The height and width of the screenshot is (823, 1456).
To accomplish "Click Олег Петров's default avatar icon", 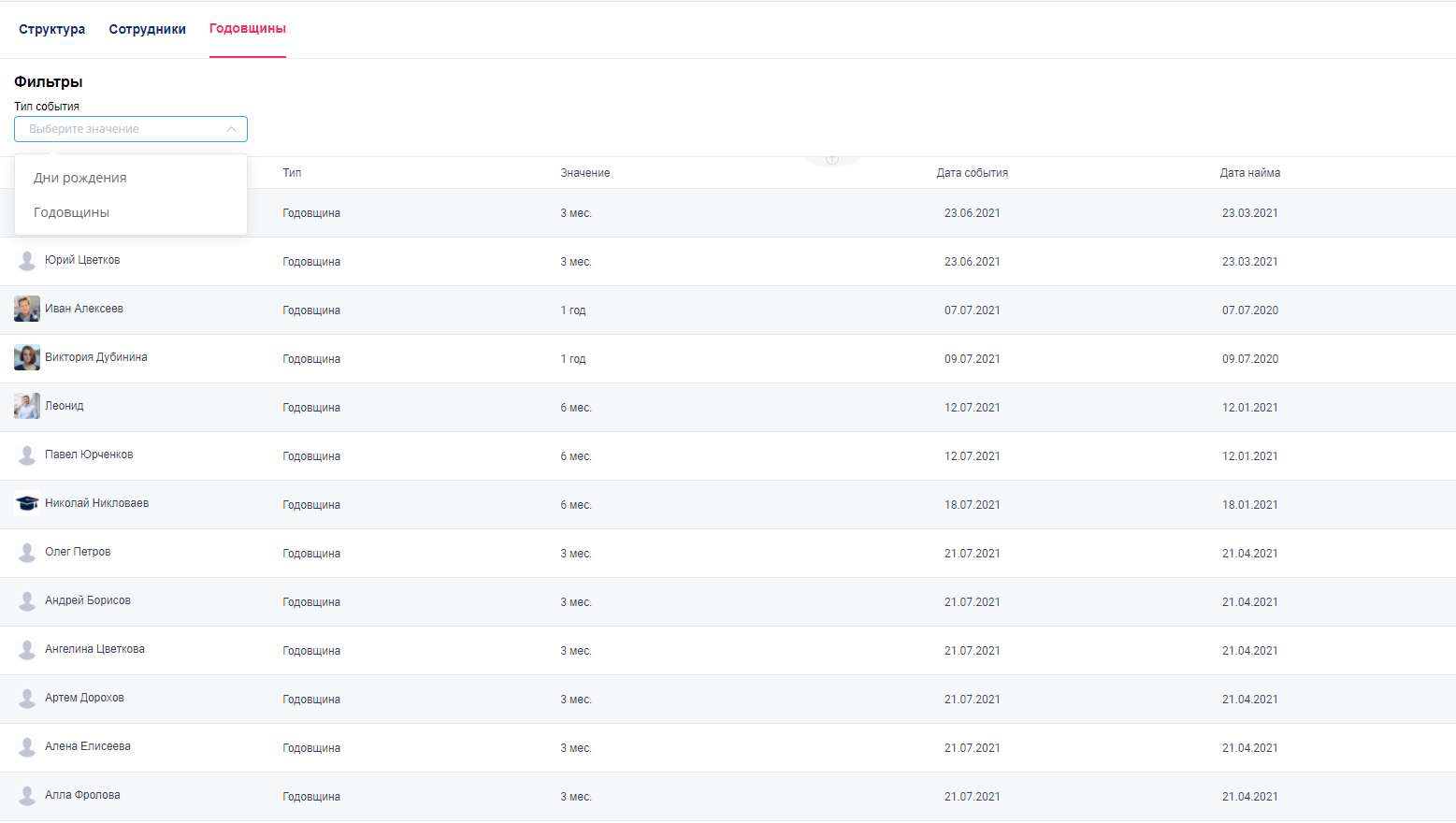I will point(27,553).
